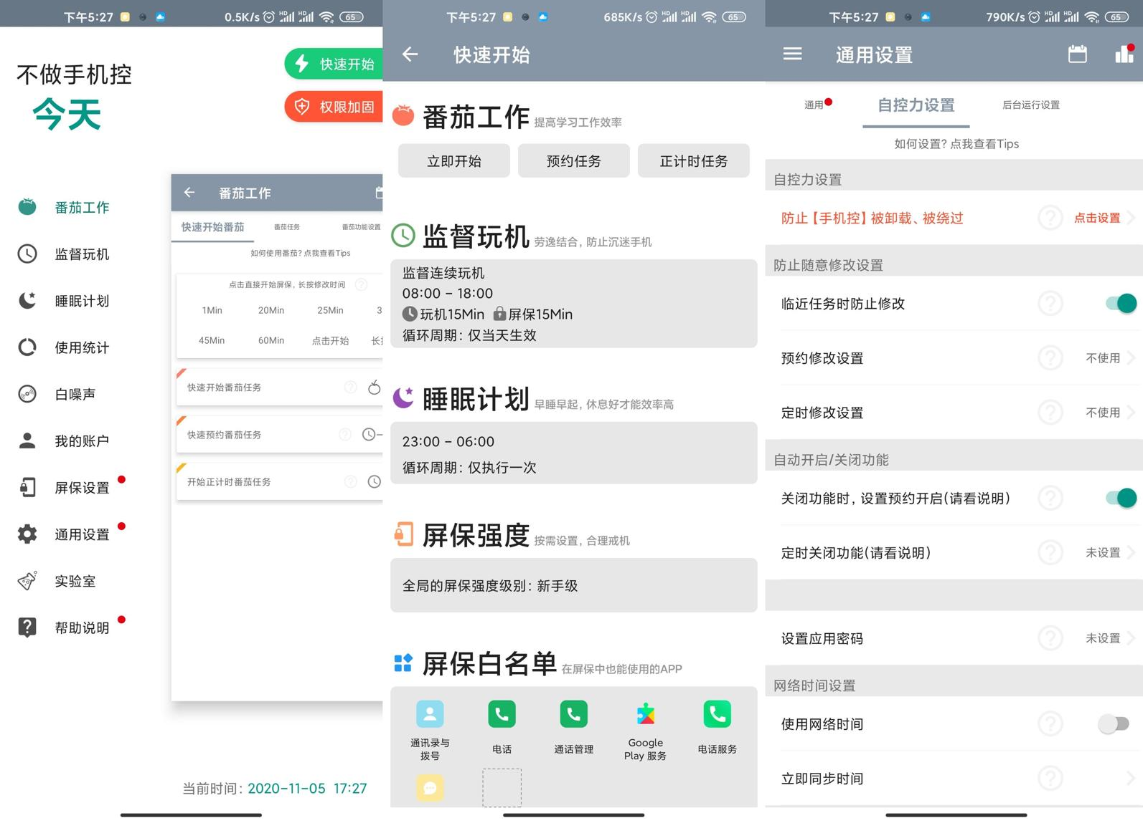Switch to the 后台运行设置 tab

tap(1030, 105)
